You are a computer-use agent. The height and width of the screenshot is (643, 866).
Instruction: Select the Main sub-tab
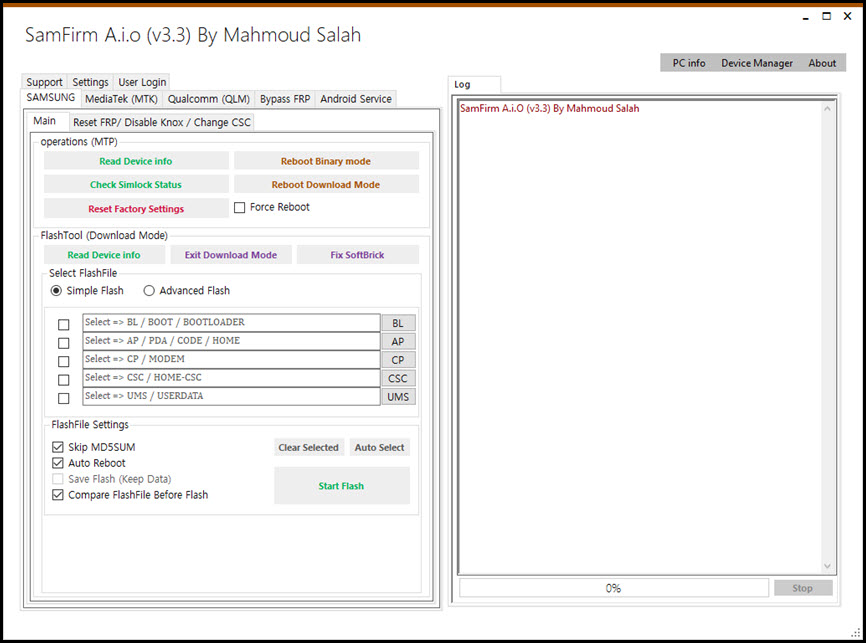45,121
